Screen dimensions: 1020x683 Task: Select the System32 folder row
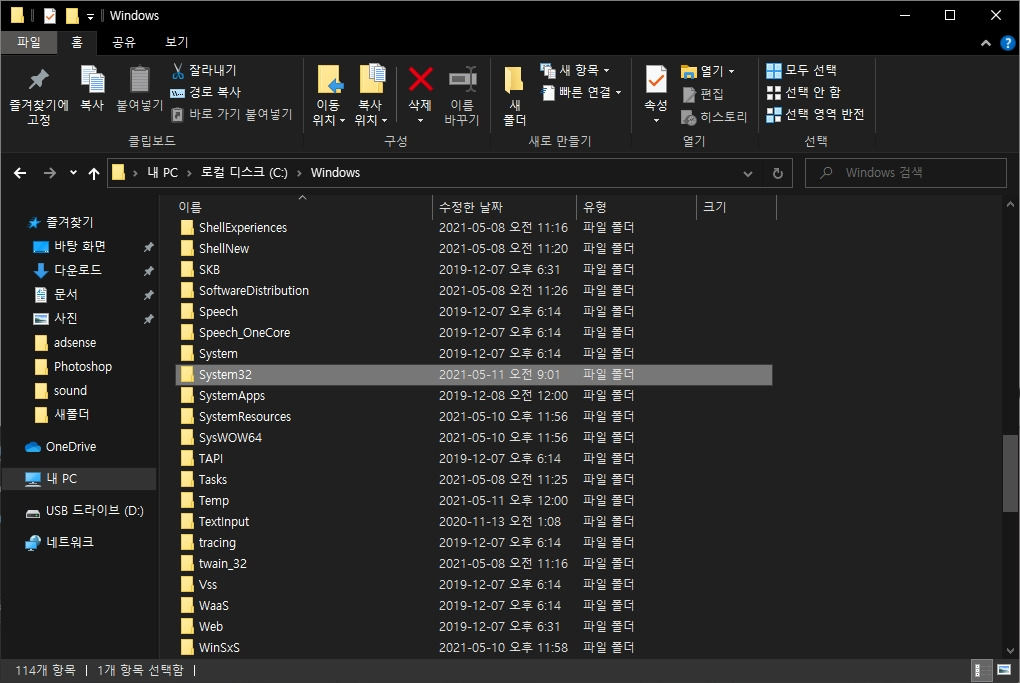point(474,375)
